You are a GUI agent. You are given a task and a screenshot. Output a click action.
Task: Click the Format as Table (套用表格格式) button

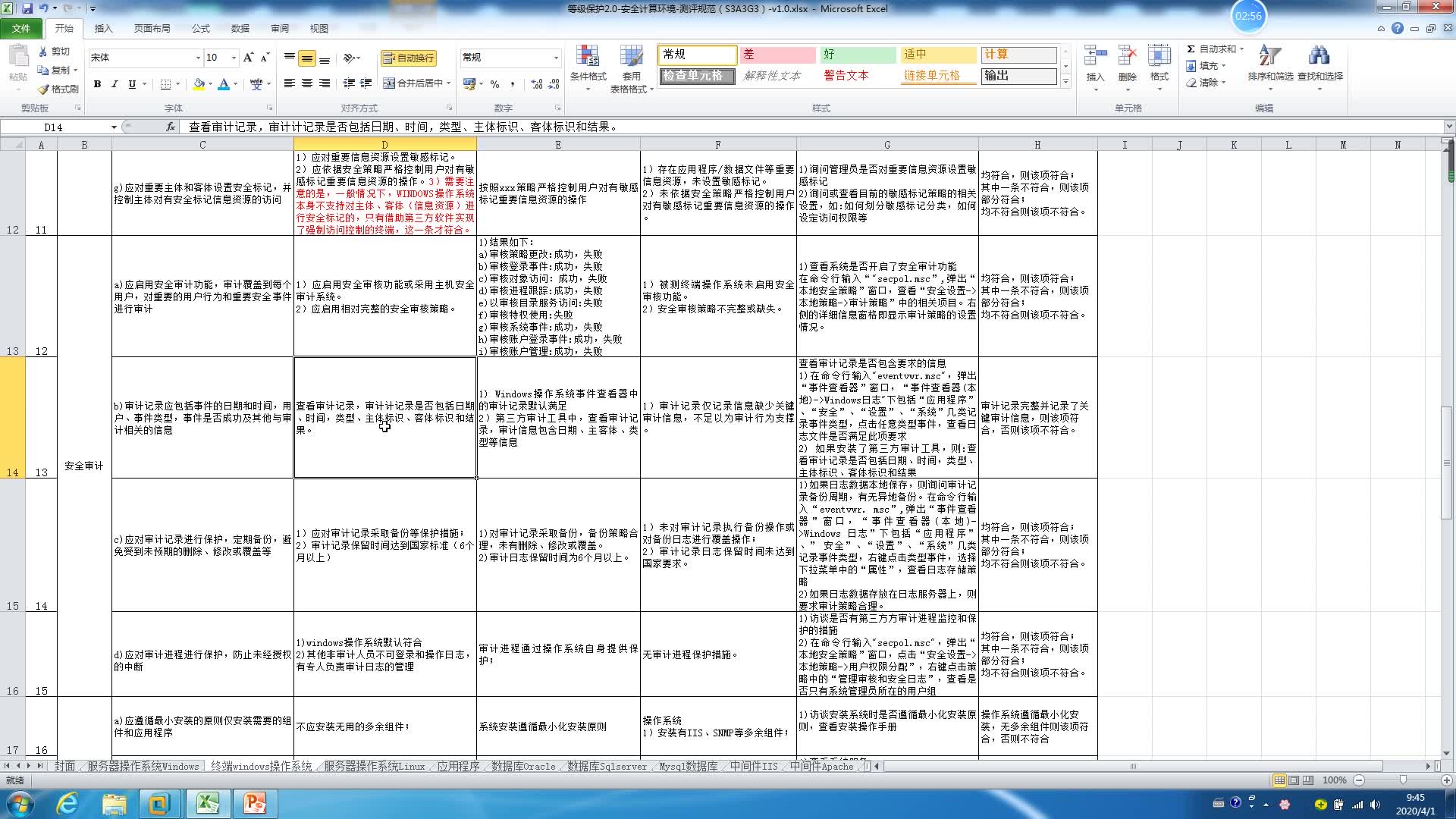click(632, 67)
